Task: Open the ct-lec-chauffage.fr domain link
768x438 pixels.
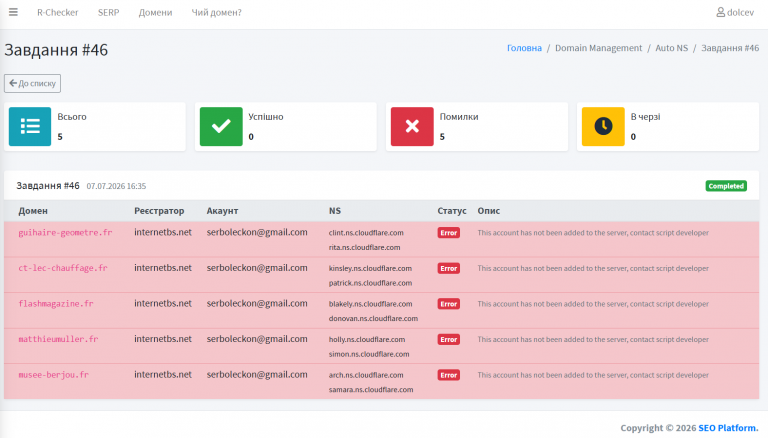Action: click(63, 268)
